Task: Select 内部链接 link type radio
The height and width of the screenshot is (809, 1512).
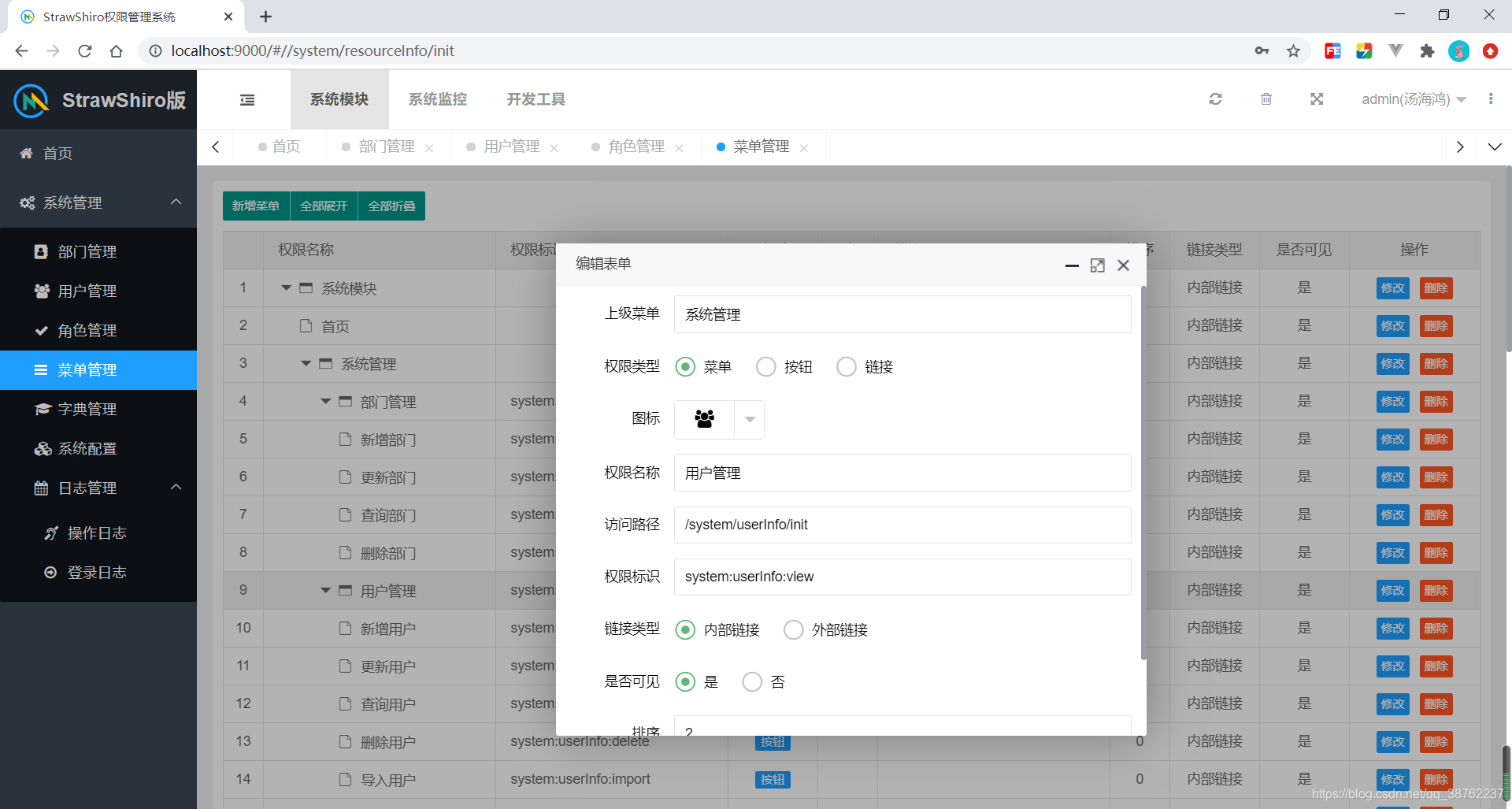Action: (x=685, y=630)
